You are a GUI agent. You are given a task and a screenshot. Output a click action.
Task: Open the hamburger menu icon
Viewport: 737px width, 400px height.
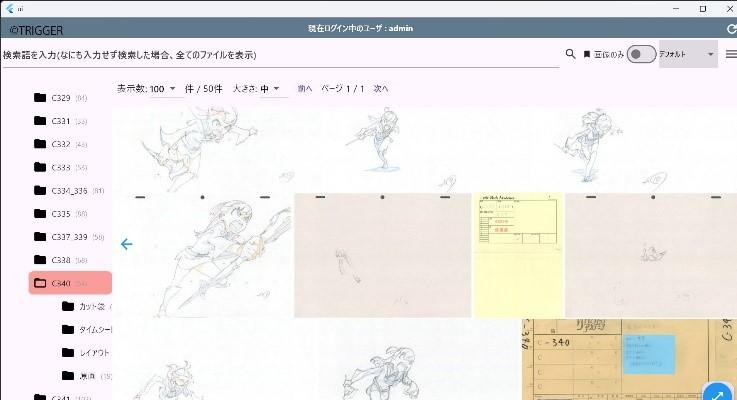tap(729, 54)
